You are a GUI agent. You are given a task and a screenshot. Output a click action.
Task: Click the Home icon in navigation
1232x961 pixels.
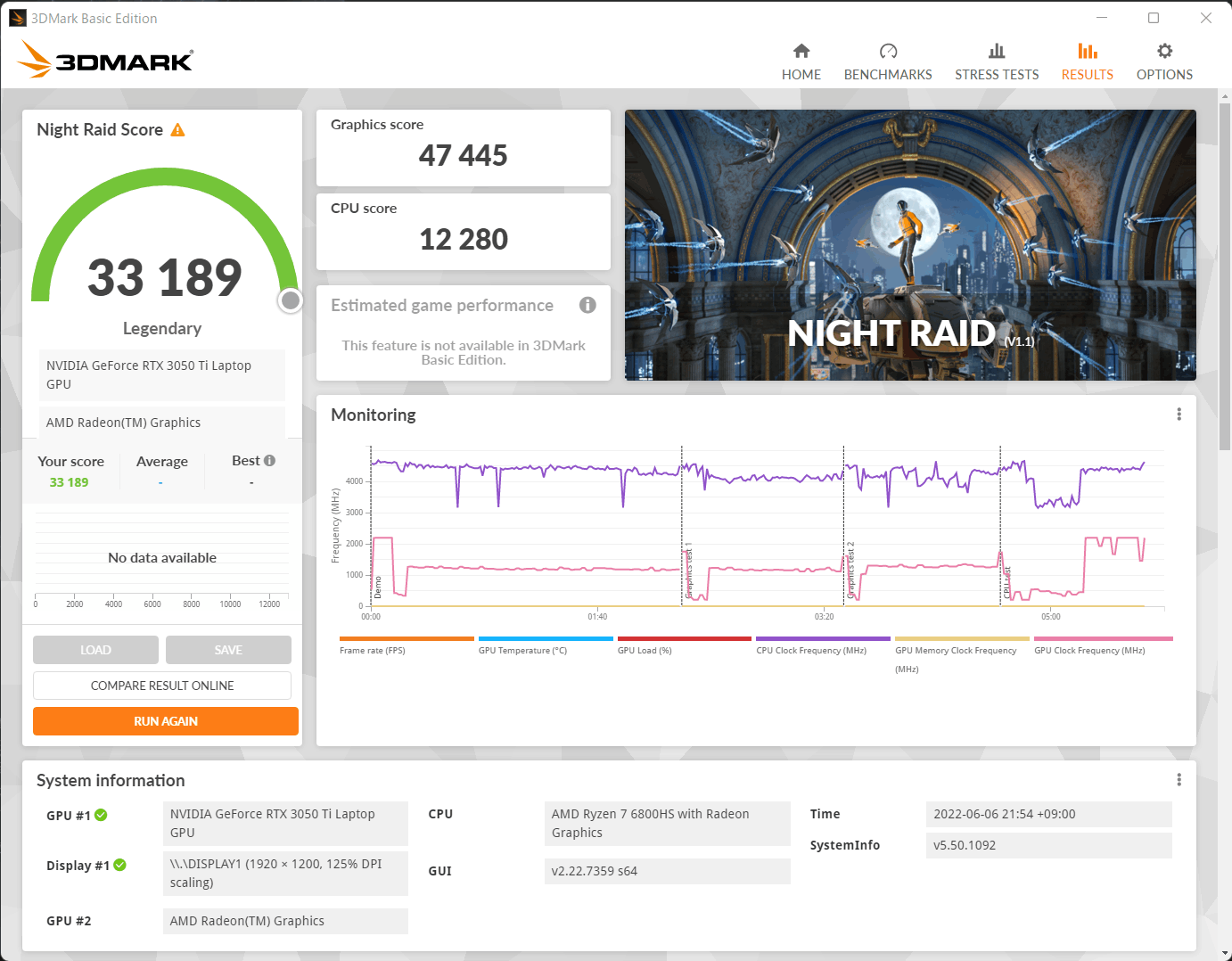(801, 51)
